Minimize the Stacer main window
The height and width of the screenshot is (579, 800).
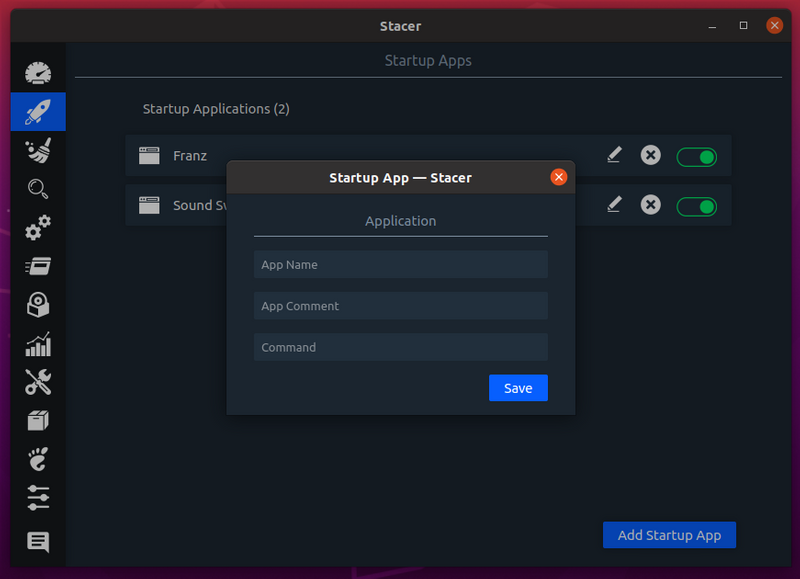(712, 26)
